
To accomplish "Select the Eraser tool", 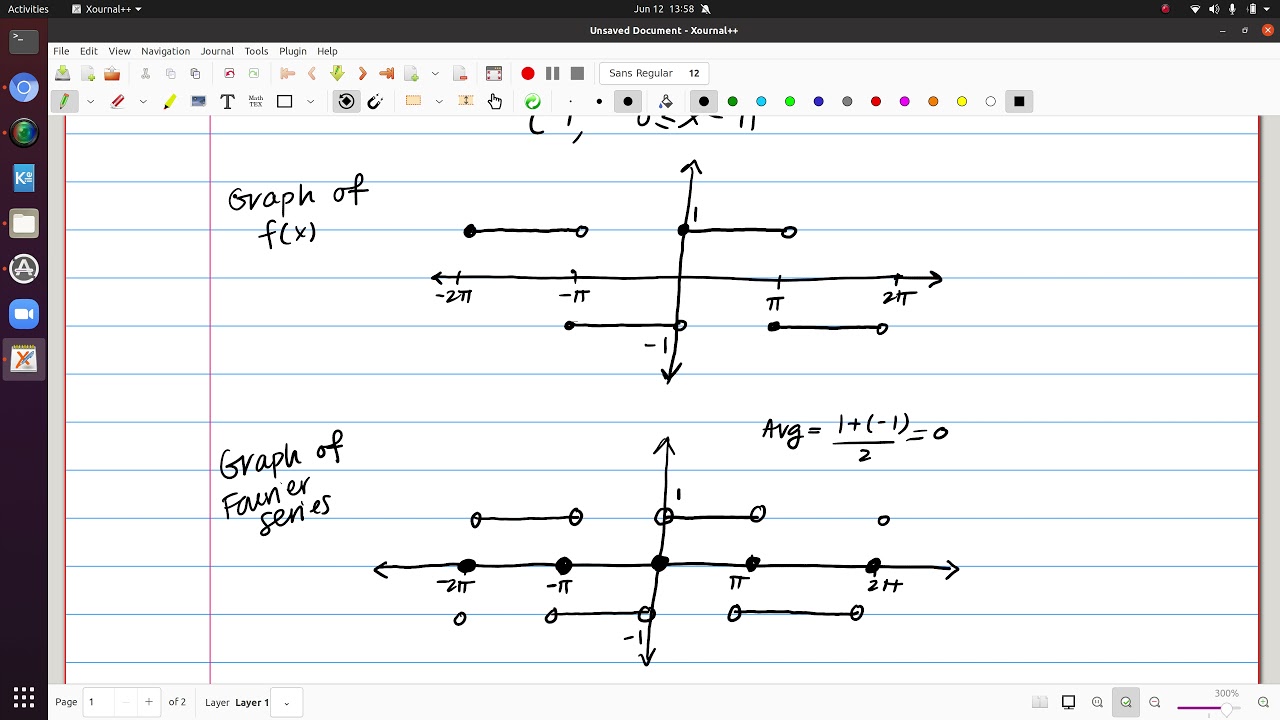I will click(118, 101).
